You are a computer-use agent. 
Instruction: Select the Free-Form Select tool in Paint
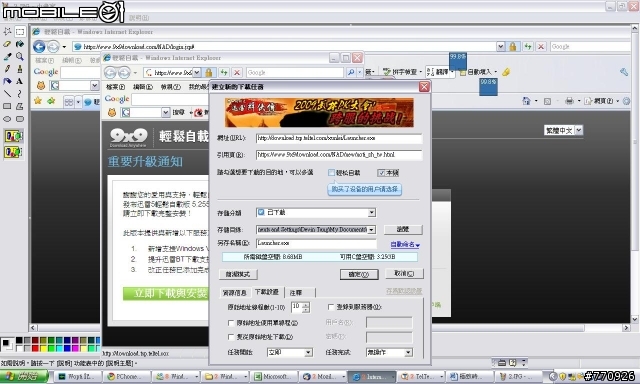tap(7, 31)
